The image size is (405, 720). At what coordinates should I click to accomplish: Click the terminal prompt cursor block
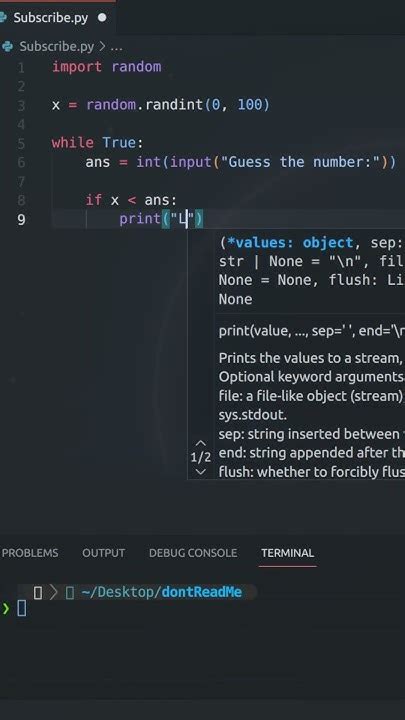[x=22, y=608]
